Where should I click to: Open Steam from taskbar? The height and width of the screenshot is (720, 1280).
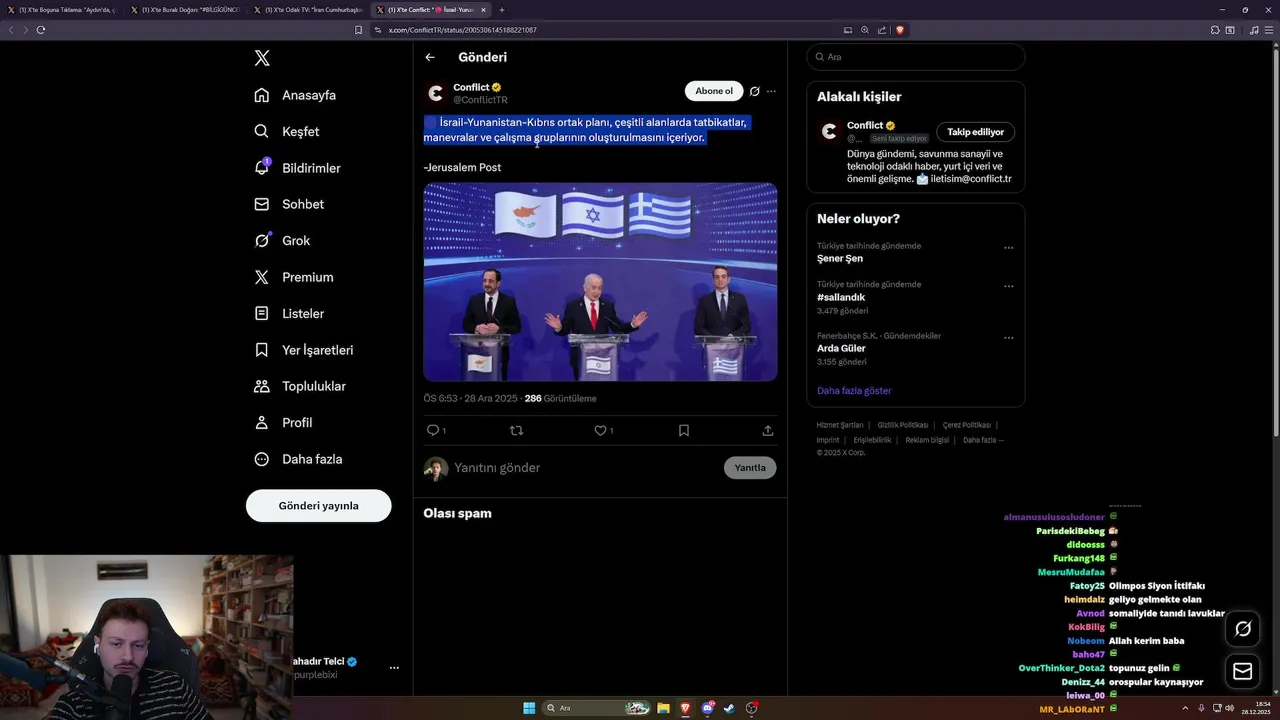click(x=729, y=708)
